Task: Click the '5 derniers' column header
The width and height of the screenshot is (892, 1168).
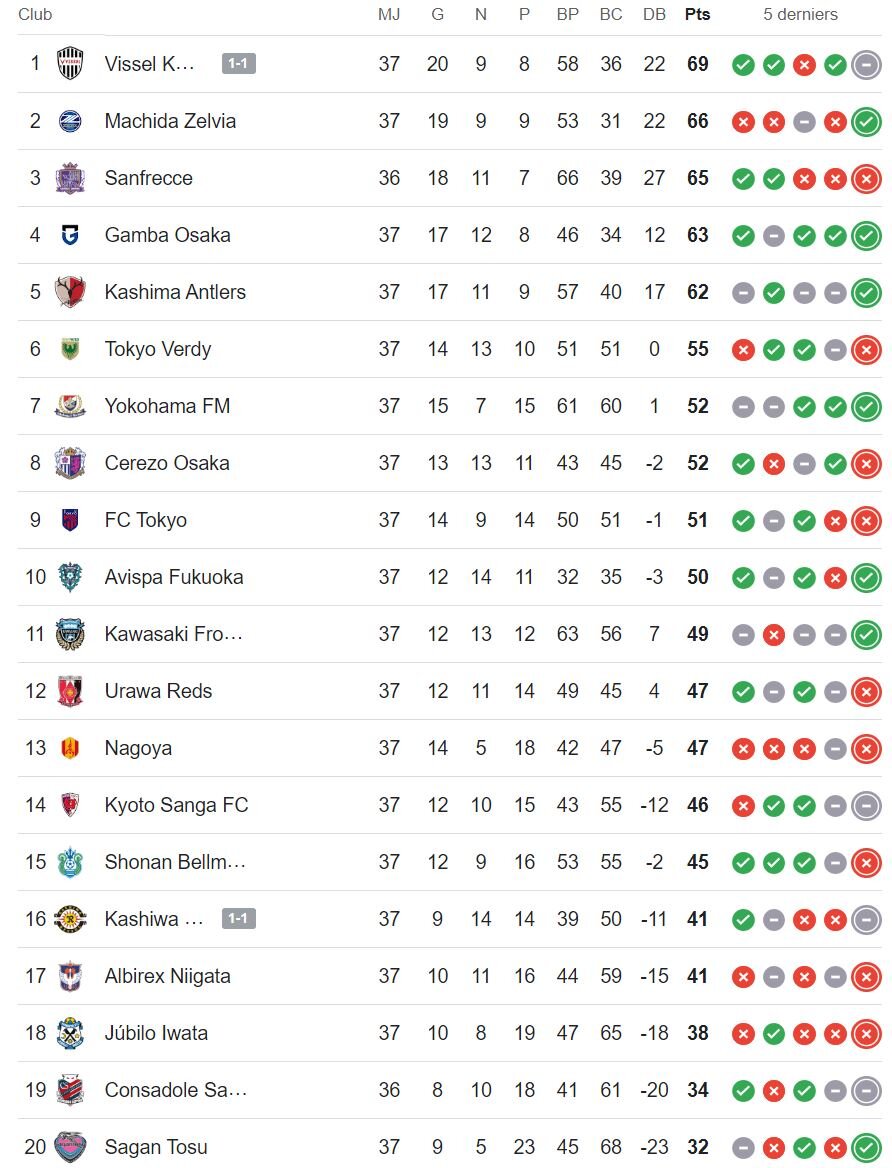Action: (x=800, y=14)
